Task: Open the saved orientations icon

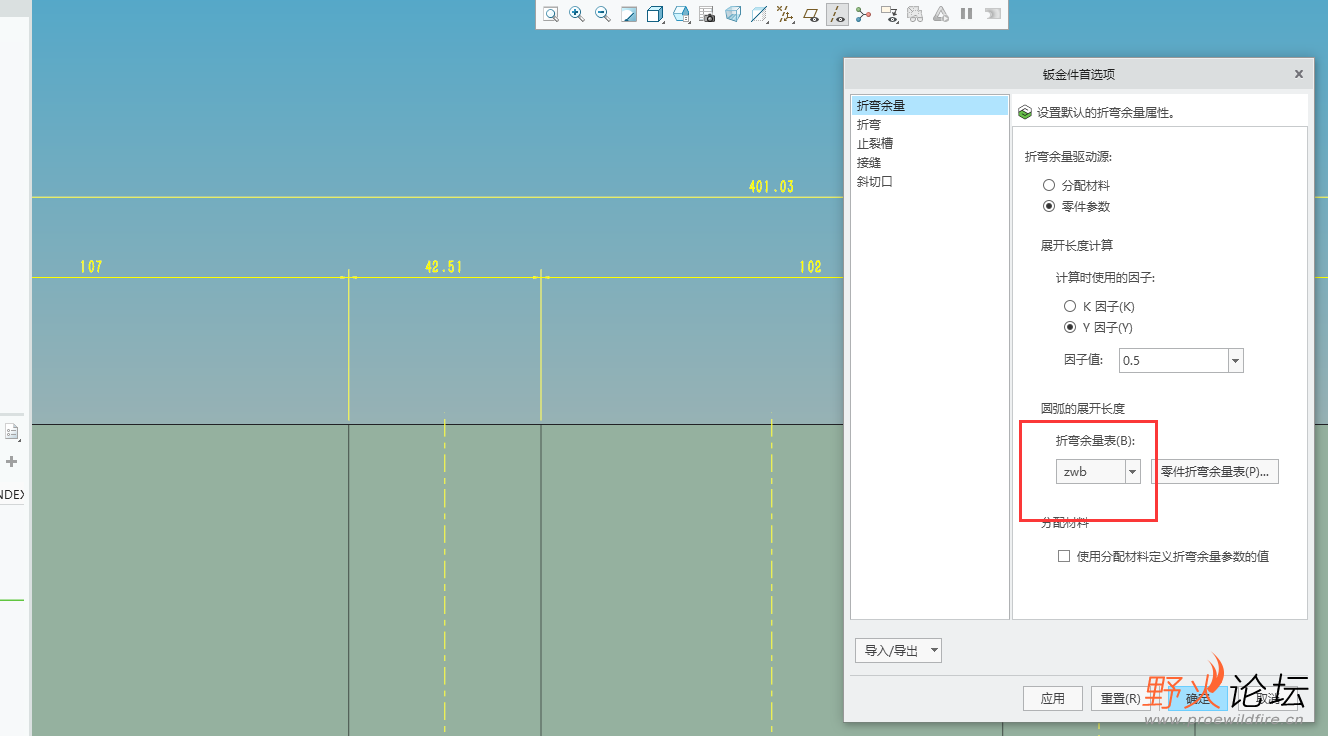Action: 681,14
